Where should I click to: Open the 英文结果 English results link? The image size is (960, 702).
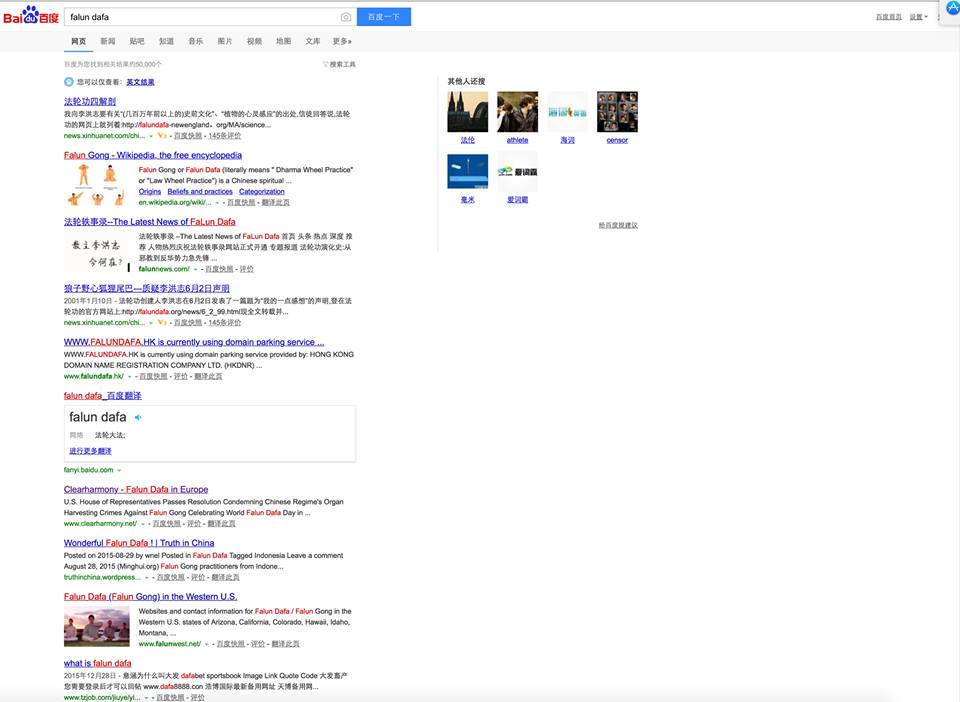coord(140,82)
